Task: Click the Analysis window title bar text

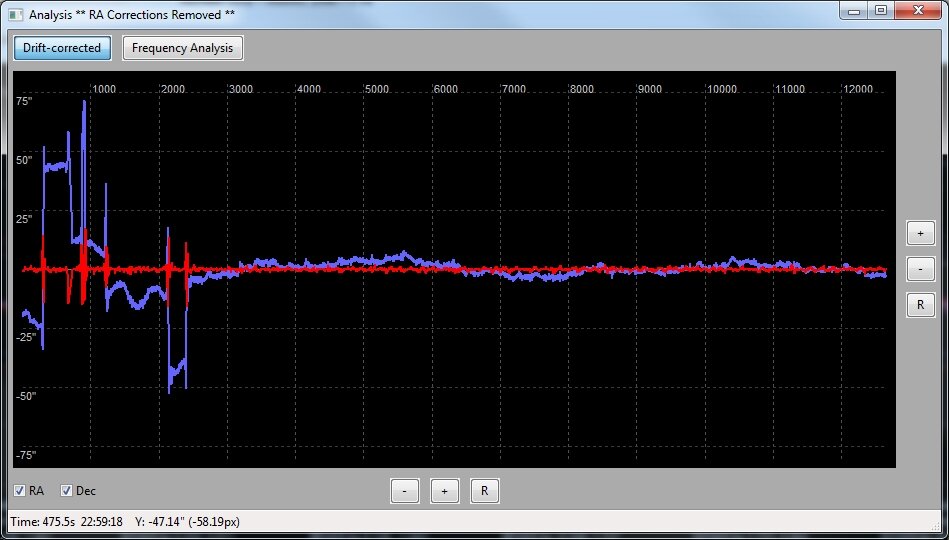Action: click(132, 15)
